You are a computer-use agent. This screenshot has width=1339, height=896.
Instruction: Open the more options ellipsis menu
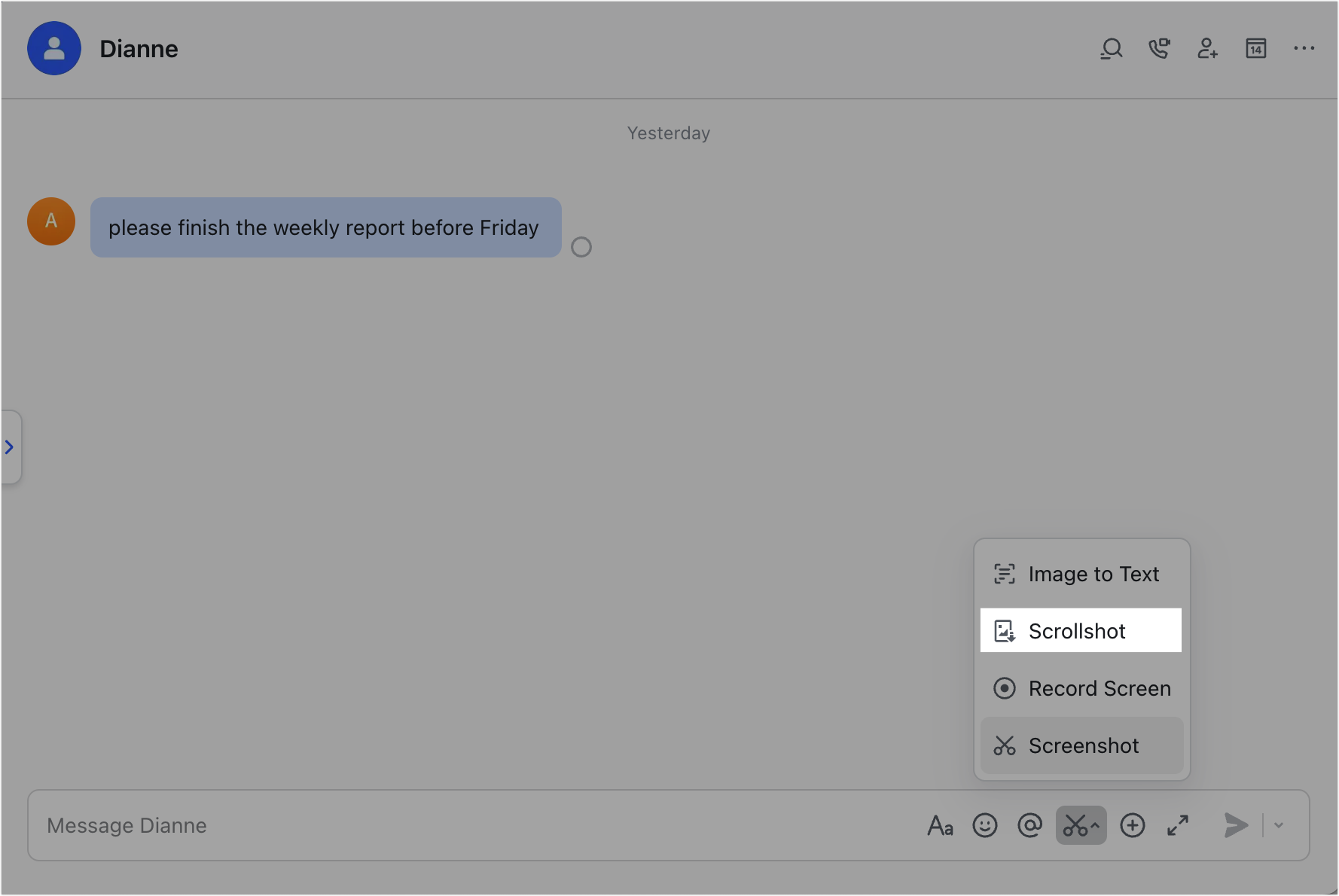pyautogui.click(x=1304, y=48)
